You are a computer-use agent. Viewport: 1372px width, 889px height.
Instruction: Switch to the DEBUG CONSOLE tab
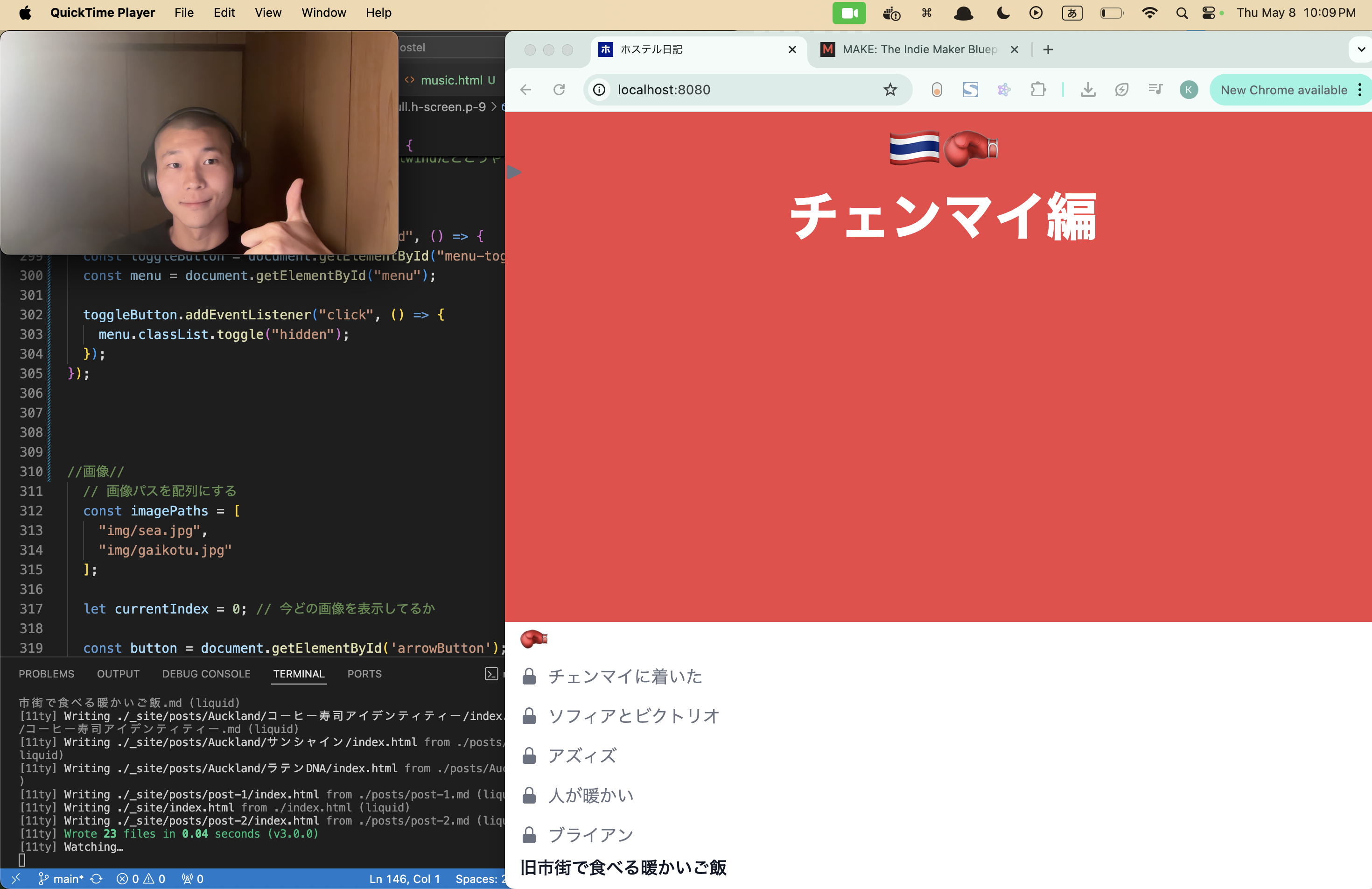[x=206, y=674]
